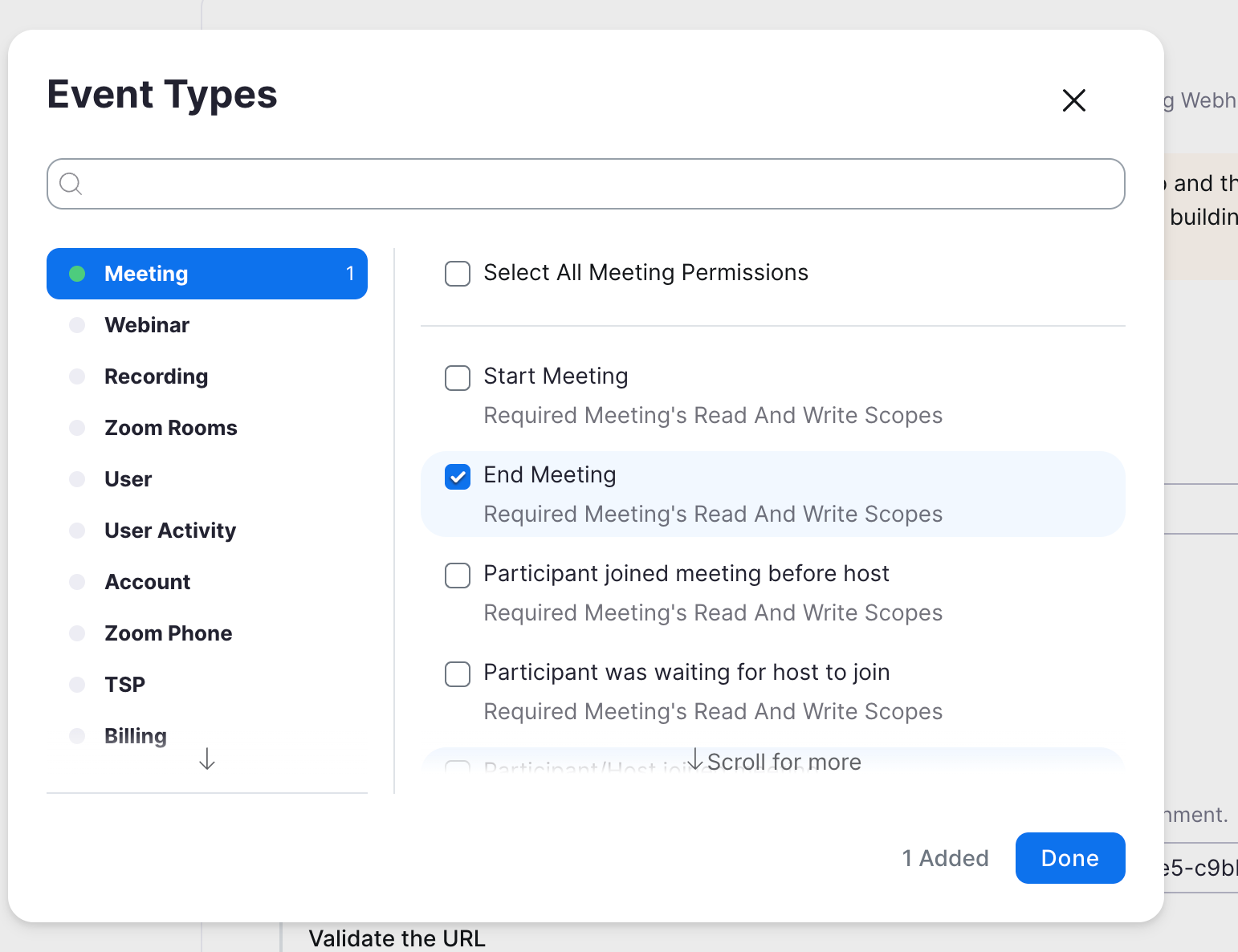
Task: Check Select All Meeting Permissions
Action: coord(458,274)
